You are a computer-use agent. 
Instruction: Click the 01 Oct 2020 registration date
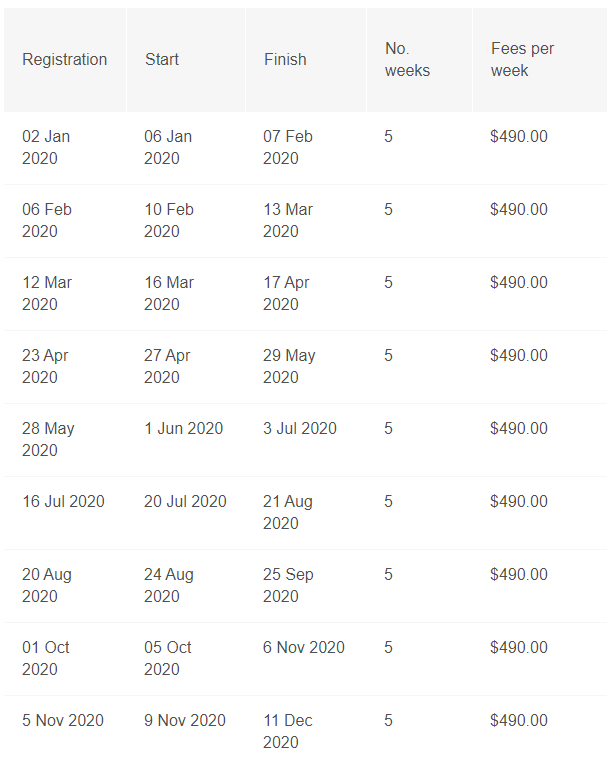click(x=46, y=658)
